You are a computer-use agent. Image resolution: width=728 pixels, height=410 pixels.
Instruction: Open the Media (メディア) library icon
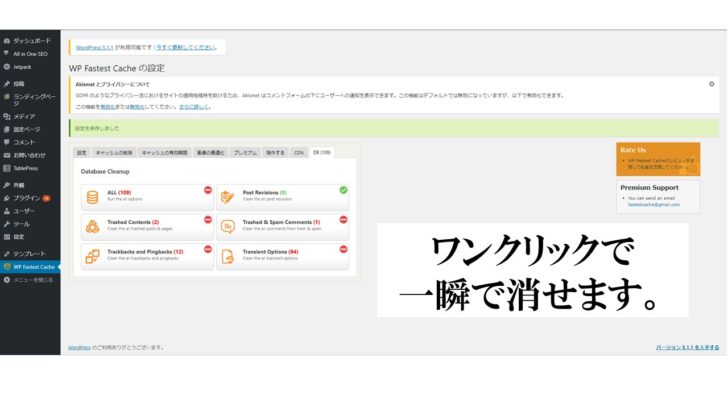coord(6,117)
